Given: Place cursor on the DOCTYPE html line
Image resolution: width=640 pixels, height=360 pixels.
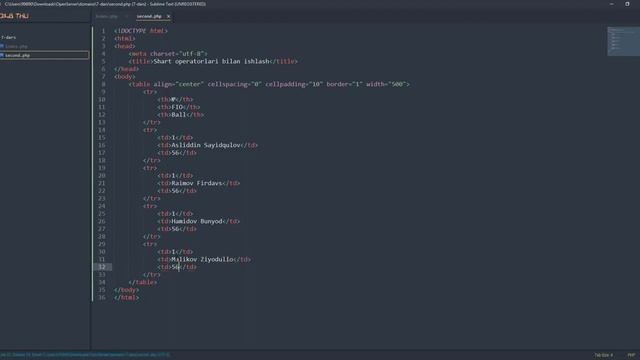Looking at the screenshot, I should (x=141, y=31).
